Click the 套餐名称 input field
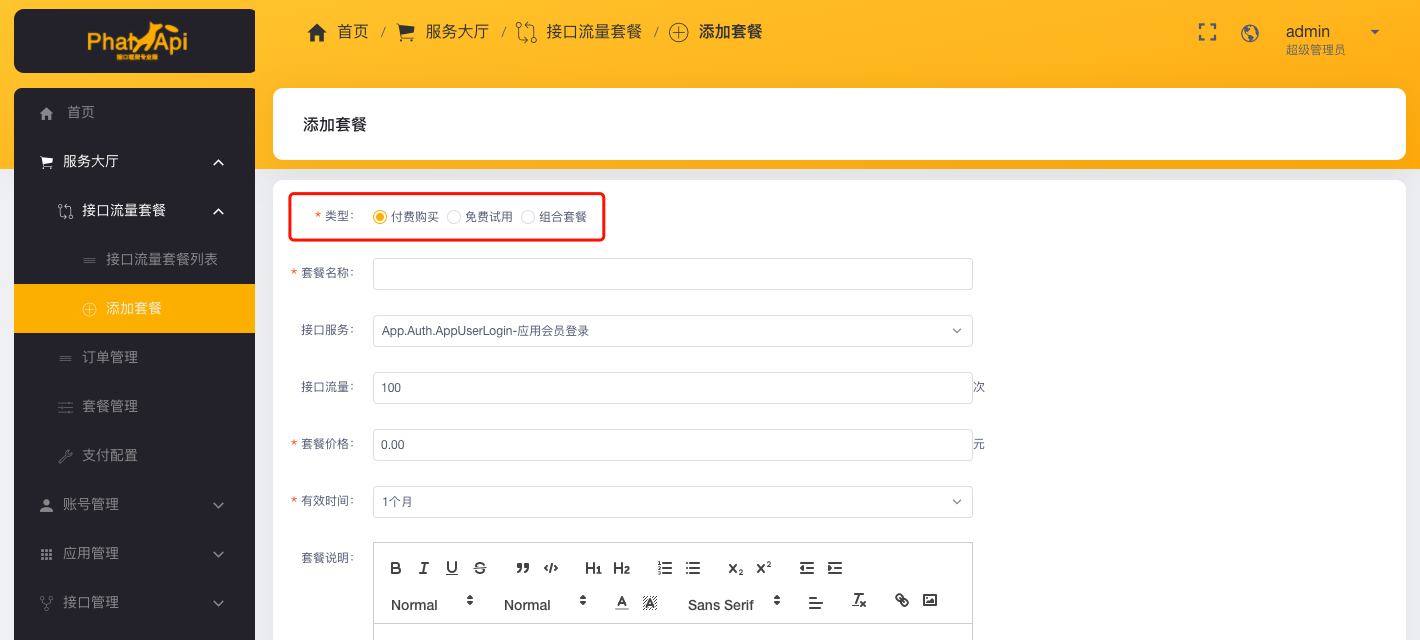1420x640 pixels. [x=672, y=274]
